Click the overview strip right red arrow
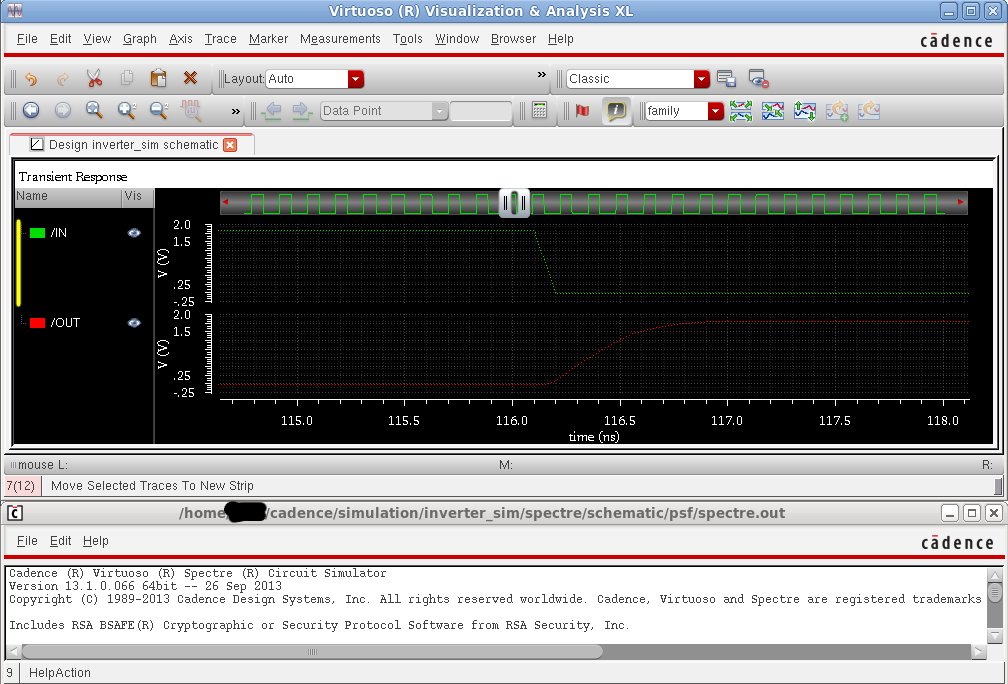1008x684 pixels. [961, 202]
